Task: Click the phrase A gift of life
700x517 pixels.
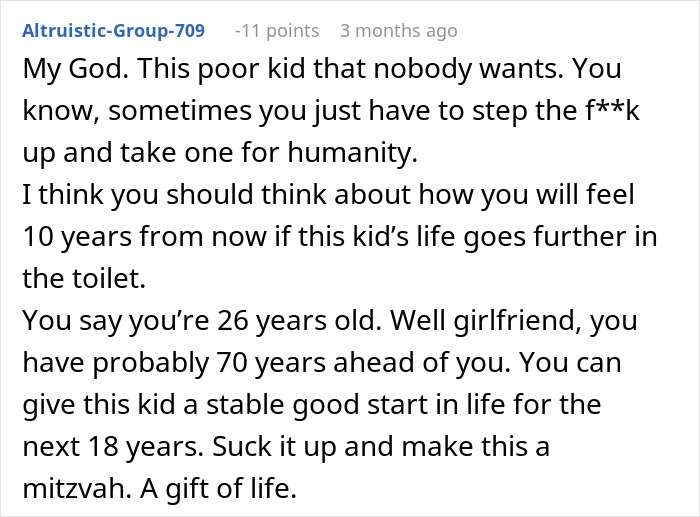Action: coord(218,489)
